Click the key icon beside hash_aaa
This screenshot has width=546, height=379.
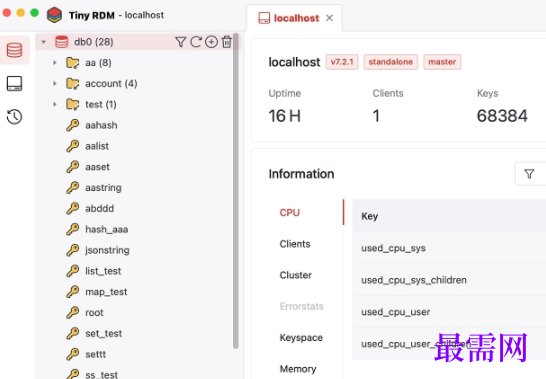click(73, 229)
